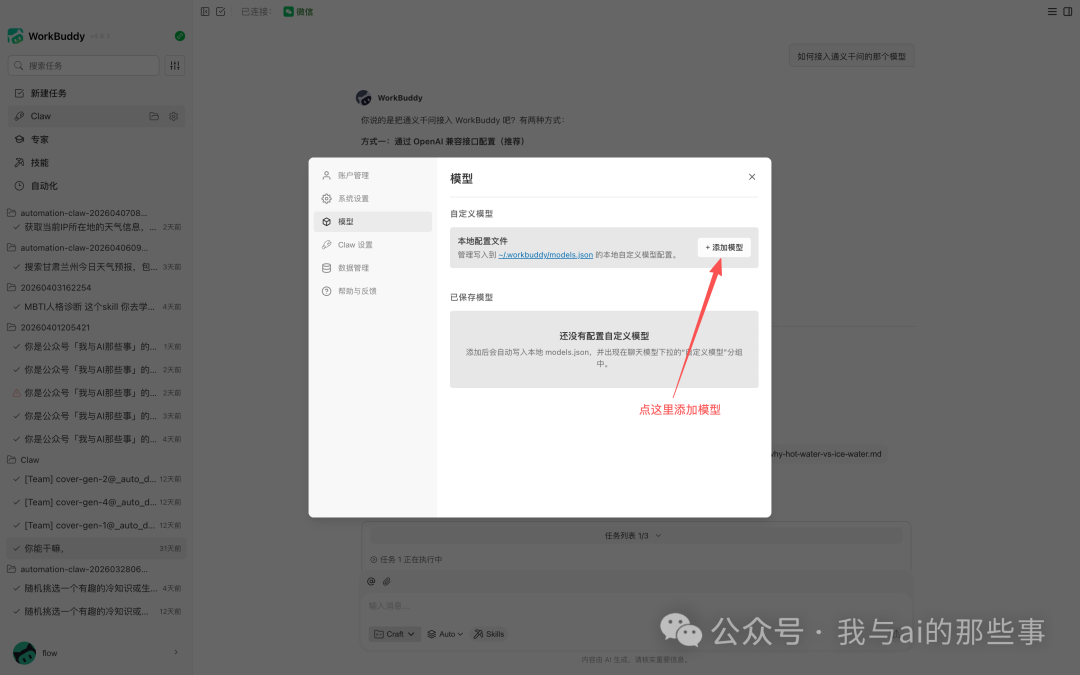1080x675 pixels.
Task: Select the Claw sidebar entry
Action: [x=96, y=116]
